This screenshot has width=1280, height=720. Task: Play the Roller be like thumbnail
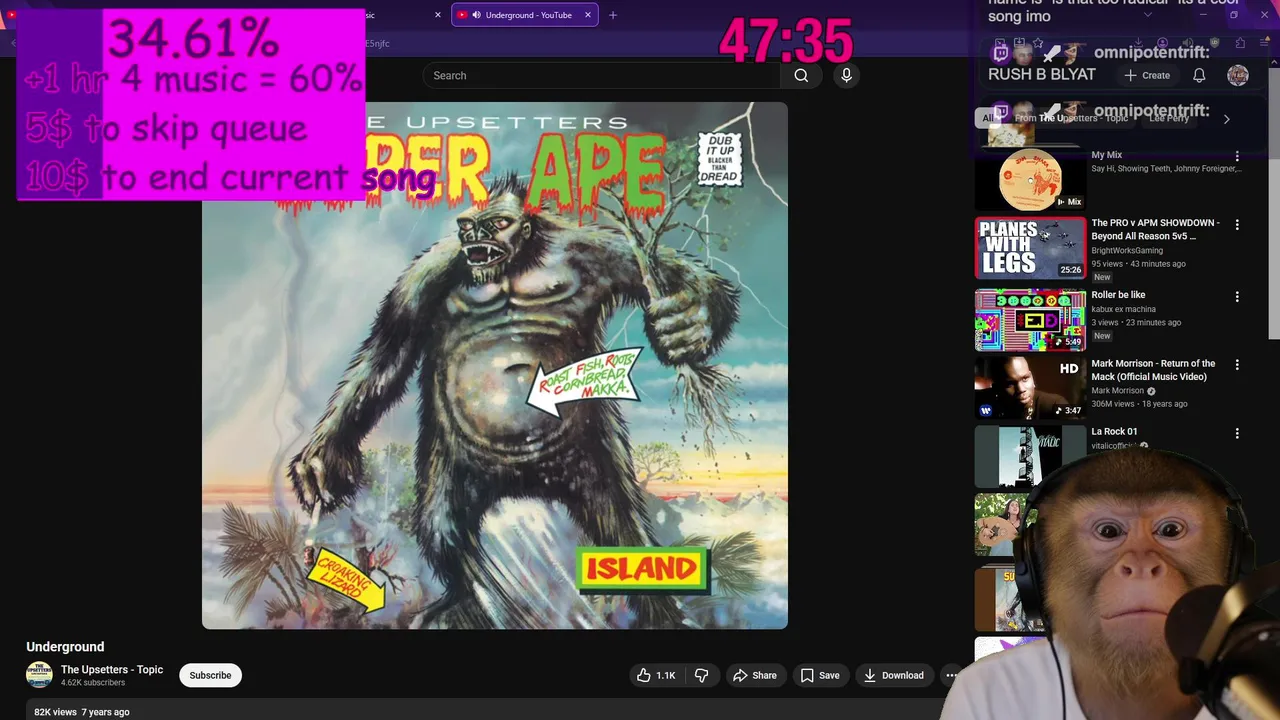(1030, 320)
